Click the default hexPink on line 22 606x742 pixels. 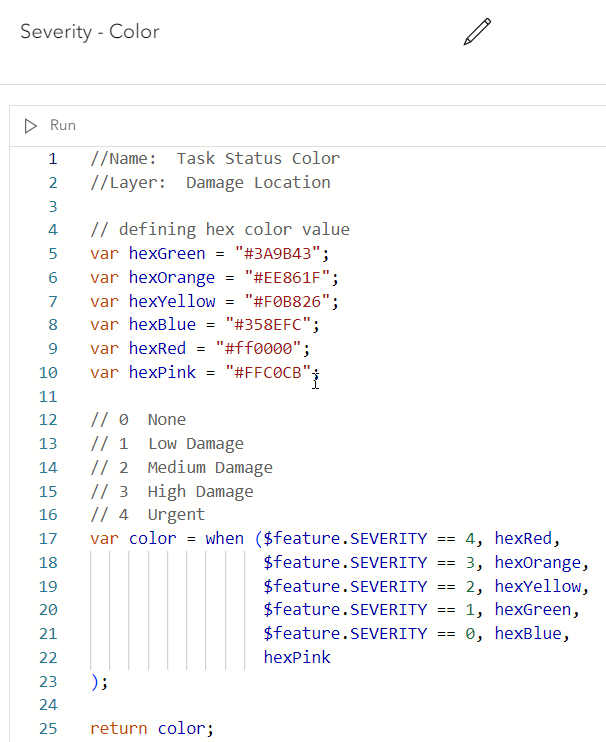point(297,658)
